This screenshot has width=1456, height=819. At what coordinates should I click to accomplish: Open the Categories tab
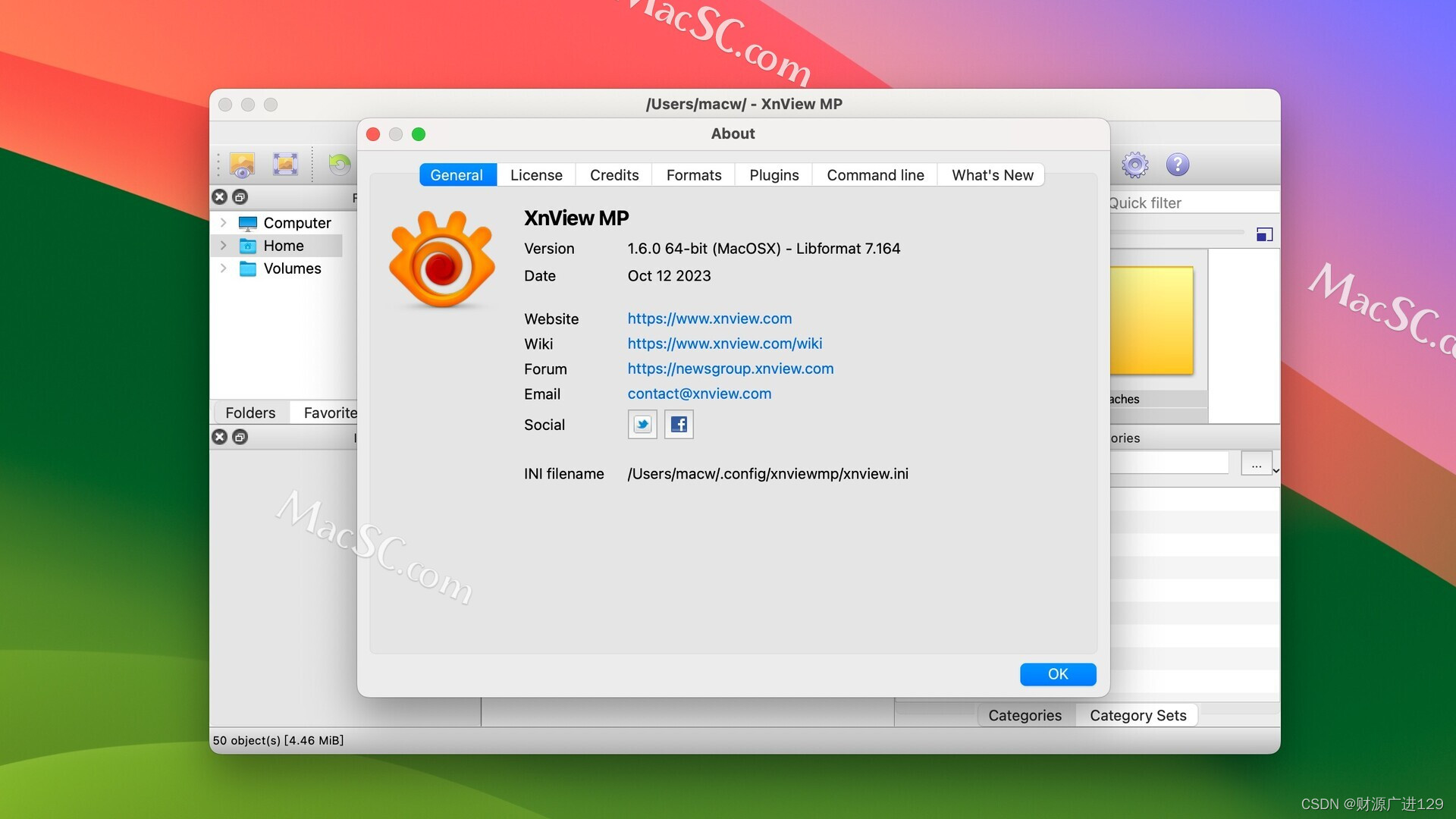coord(1025,715)
